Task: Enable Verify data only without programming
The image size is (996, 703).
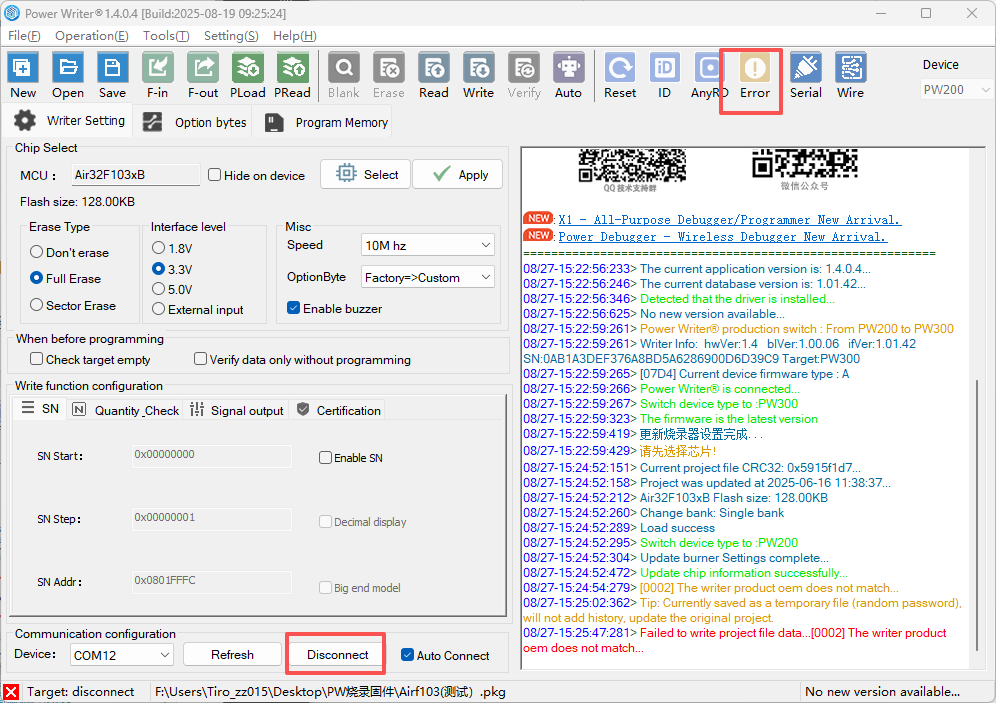Action: [x=201, y=359]
